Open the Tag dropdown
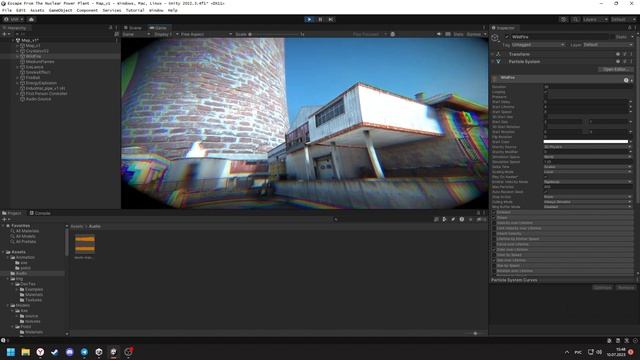This screenshot has width=640, height=360. [x=538, y=44]
